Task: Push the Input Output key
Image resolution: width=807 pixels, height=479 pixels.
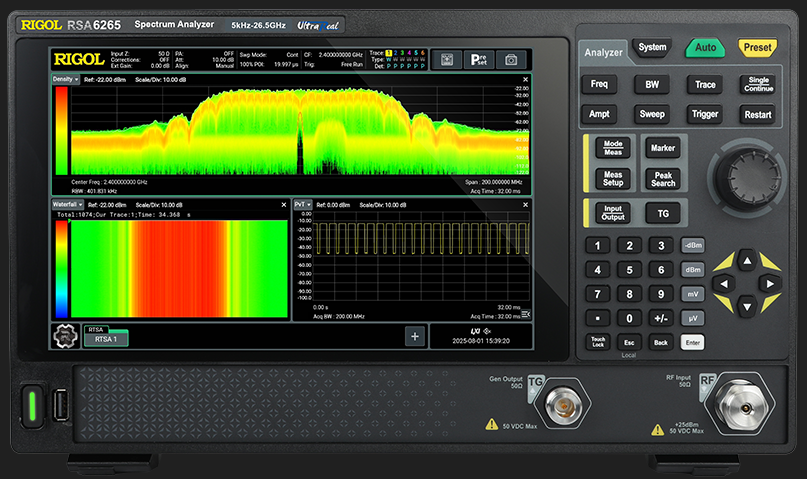Action: (x=612, y=212)
